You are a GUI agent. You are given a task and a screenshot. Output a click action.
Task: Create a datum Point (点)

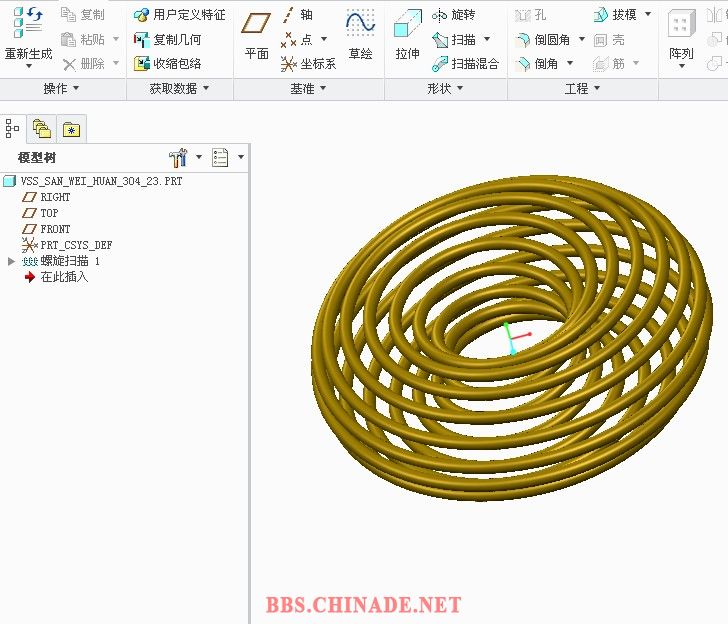click(297, 39)
